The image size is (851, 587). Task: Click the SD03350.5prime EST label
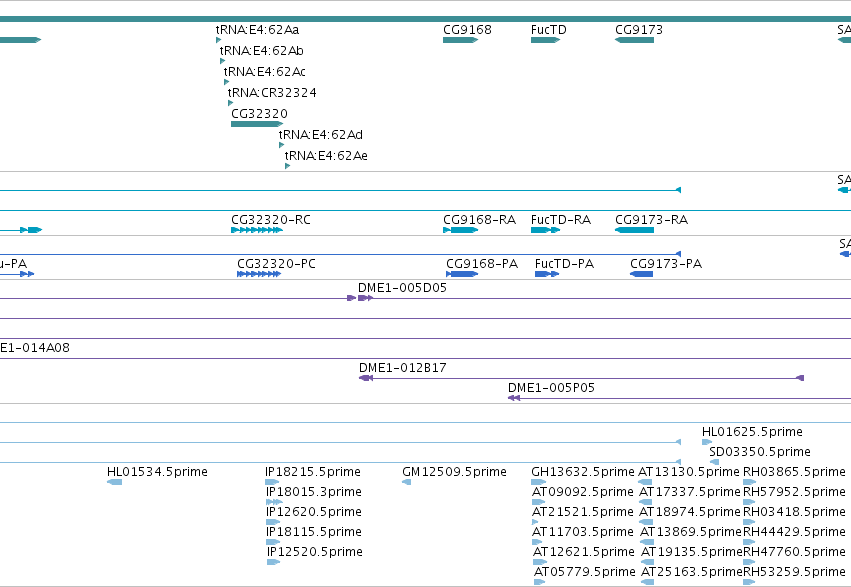(760, 452)
